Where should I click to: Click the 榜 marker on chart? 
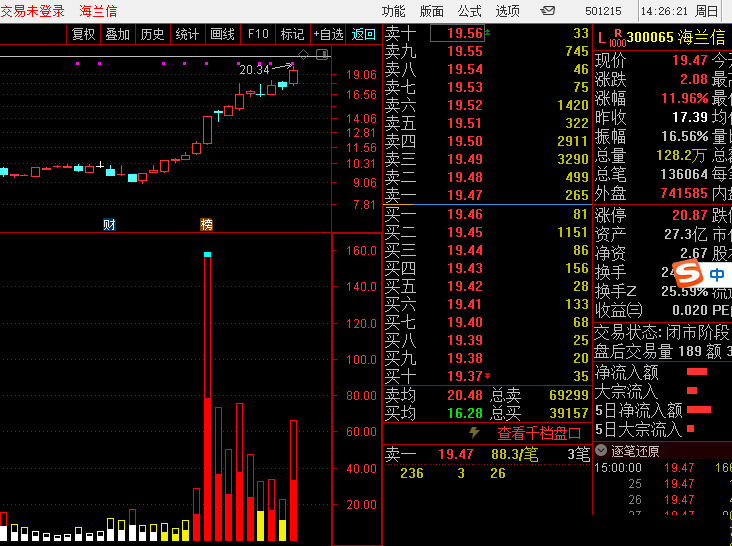(206, 224)
